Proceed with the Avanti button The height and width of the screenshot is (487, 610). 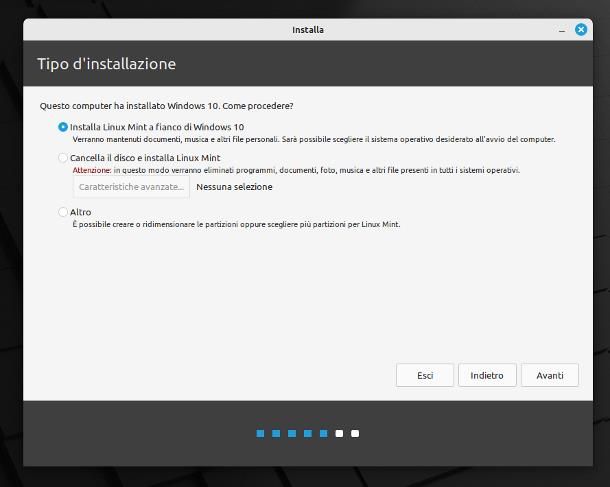pos(550,375)
